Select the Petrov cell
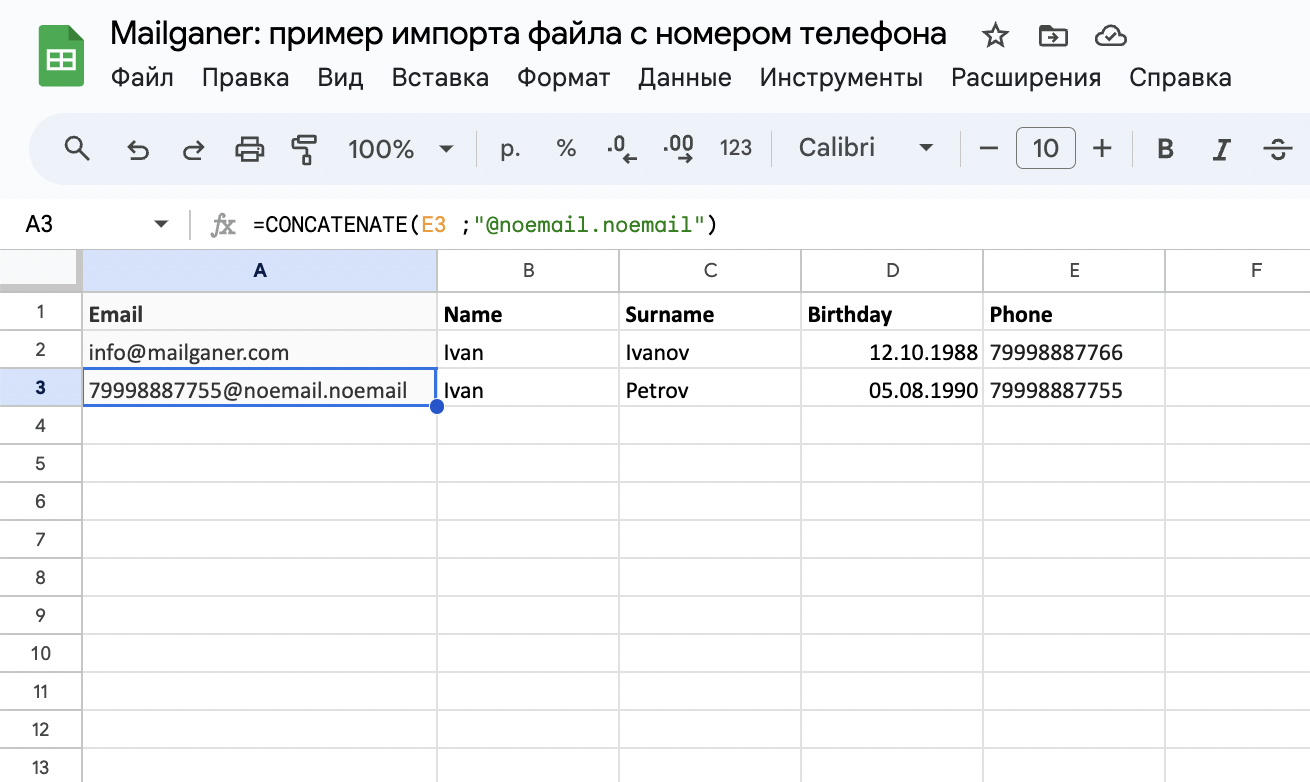The height and width of the screenshot is (782, 1310). (x=710, y=389)
